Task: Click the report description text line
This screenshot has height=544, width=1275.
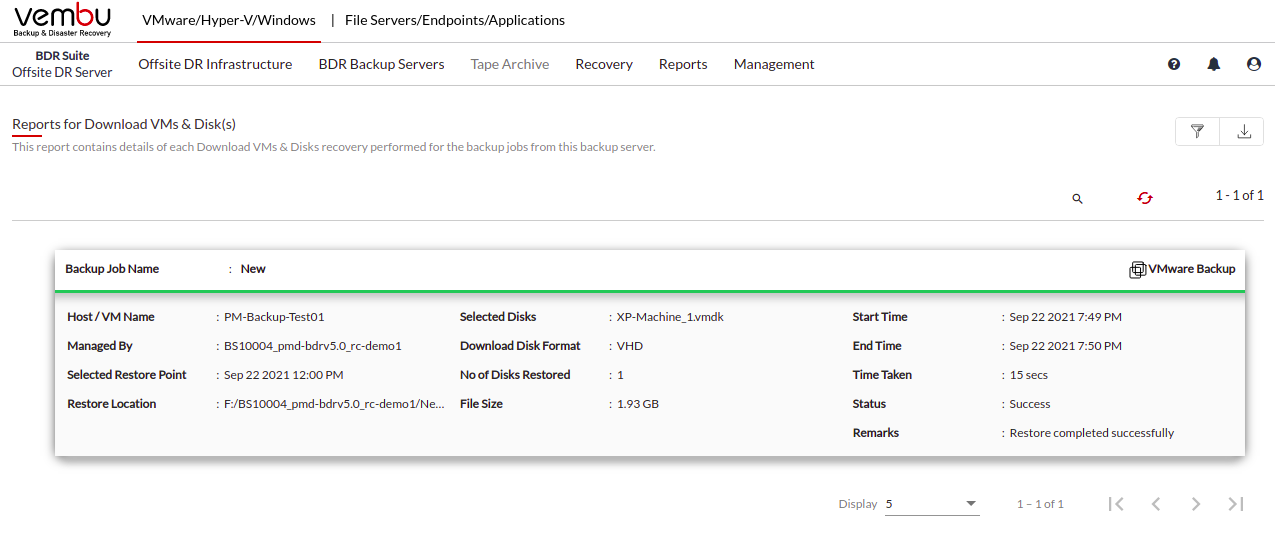Action: coord(334,147)
